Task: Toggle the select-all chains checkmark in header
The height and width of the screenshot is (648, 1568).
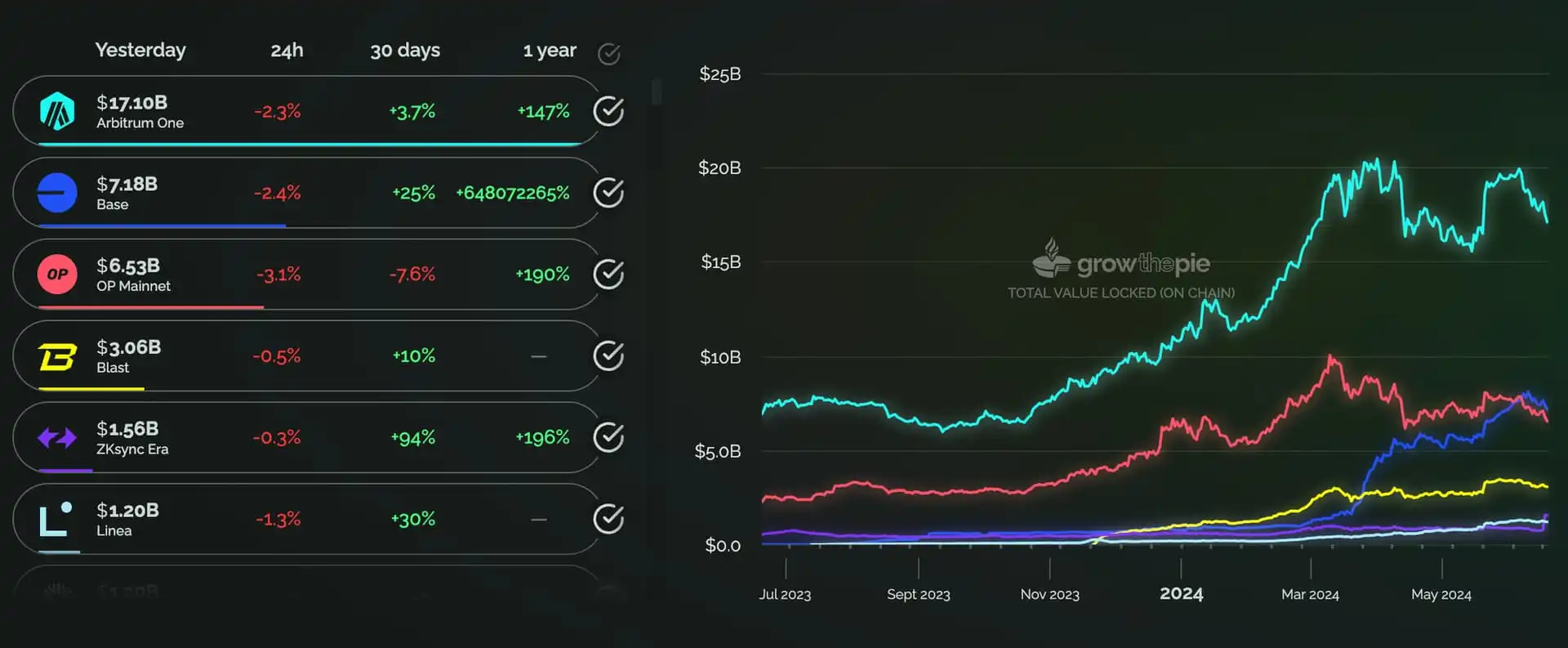Action: point(608,54)
